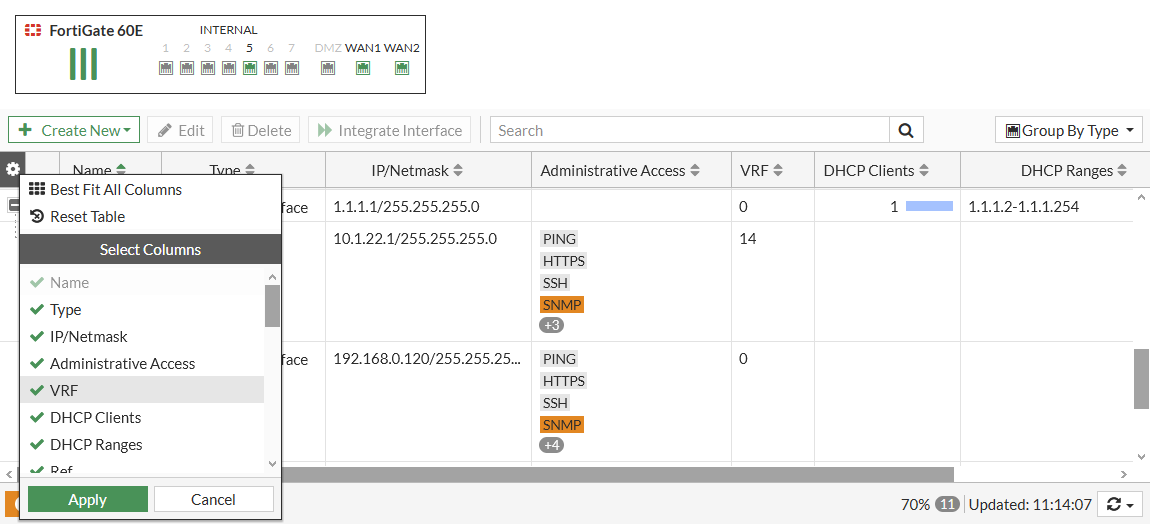1150x524 pixels.
Task: Click the DHCP Clients usage bar
Action: pyautogui.click(x=929, y=207)
